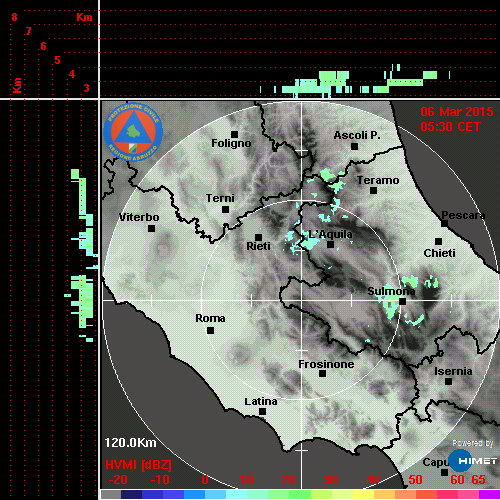The height and width of the screenshot is (500, 500).
Task: Select the Roma city marker square
Action: click(x=210, y=330)
